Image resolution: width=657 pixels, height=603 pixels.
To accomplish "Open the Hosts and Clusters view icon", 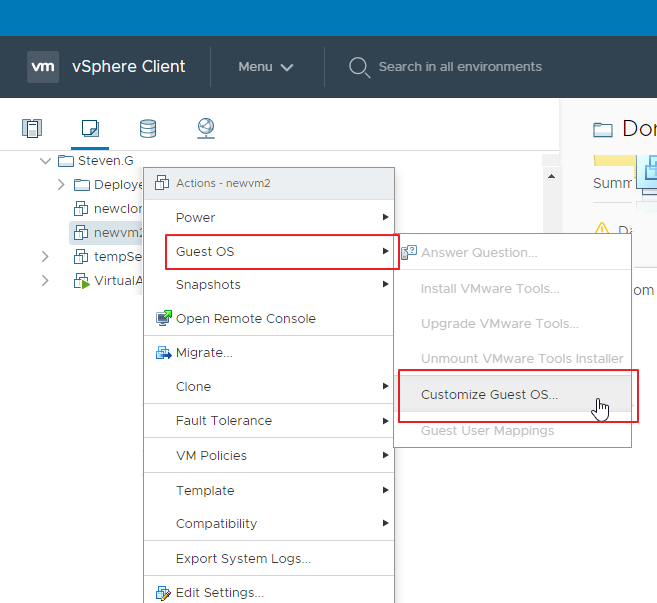I will (x=32, y=128).
